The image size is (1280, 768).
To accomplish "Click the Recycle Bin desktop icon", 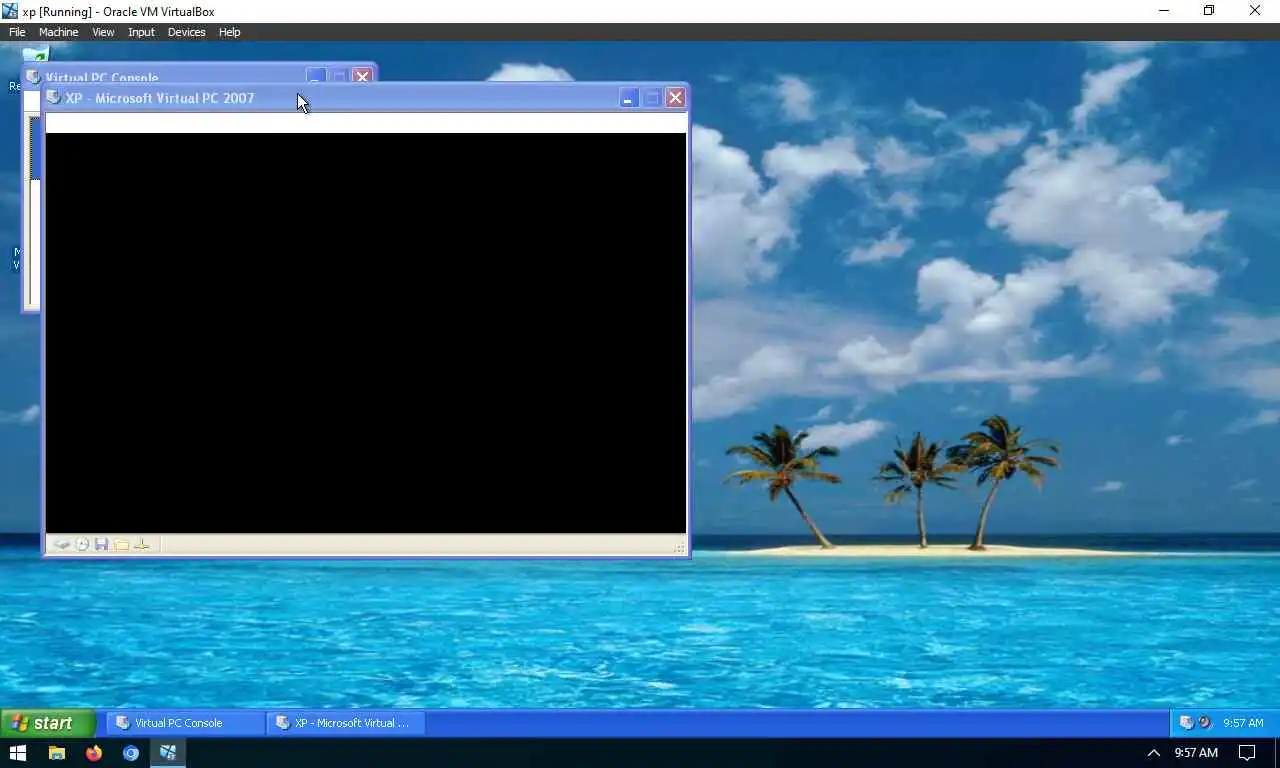I will pos(36,55).
